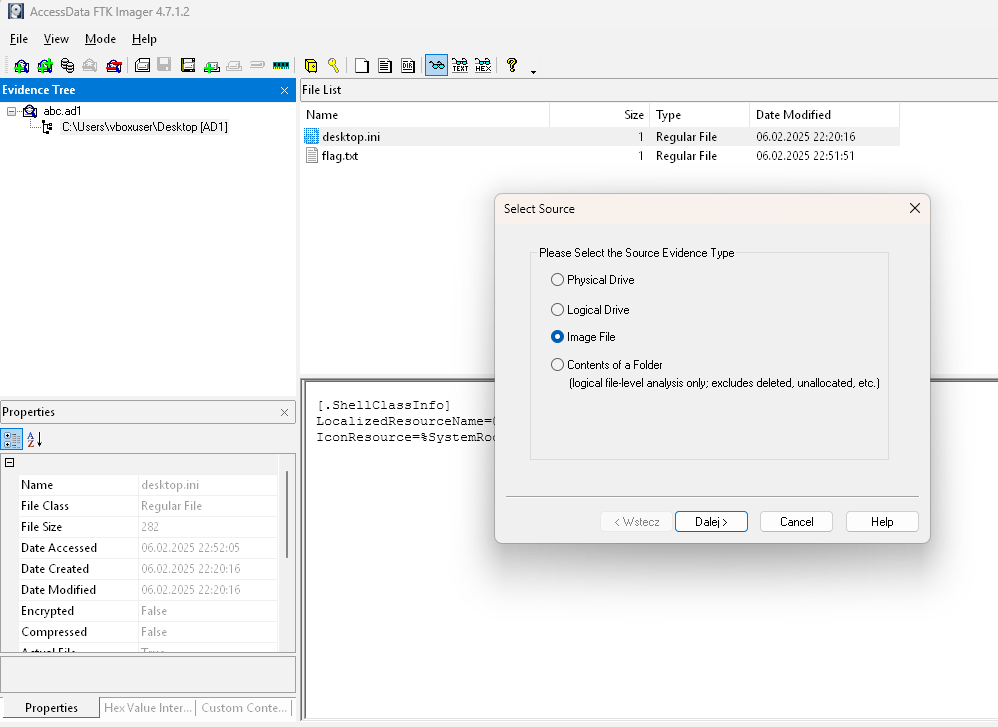Click the Create Disk Image icon
Image resolution: width=998 pixels, height=727 pixels.
(143, 66)
